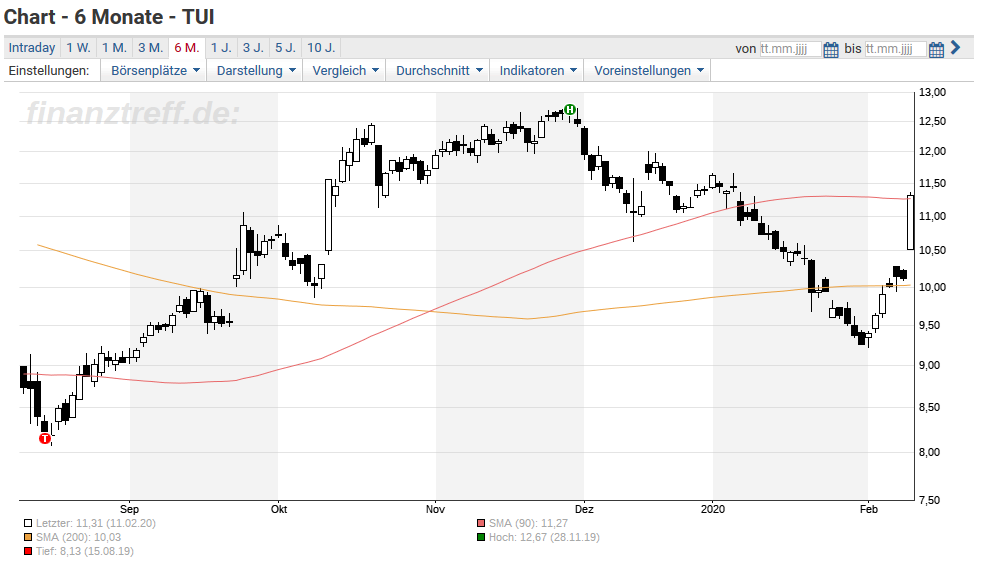Click the 'Feb' x-axis label
Screen dimensions: 985x563
869,509
